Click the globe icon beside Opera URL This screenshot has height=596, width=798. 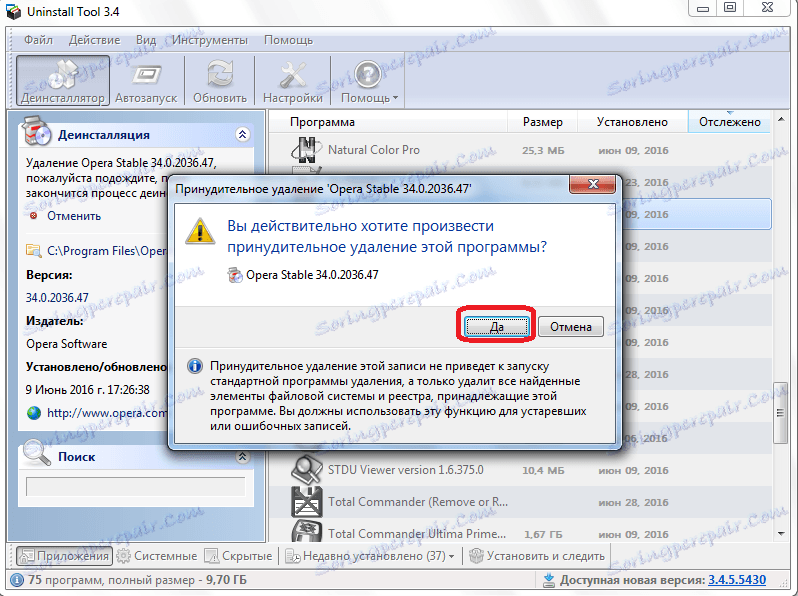[x=34, y=413]
